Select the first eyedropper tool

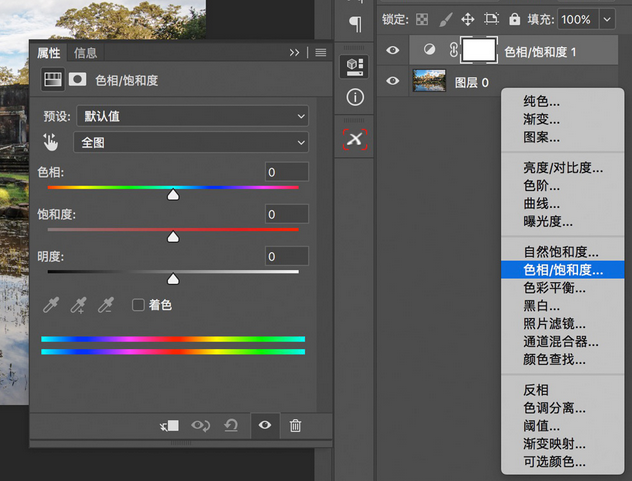pos(51,305)
